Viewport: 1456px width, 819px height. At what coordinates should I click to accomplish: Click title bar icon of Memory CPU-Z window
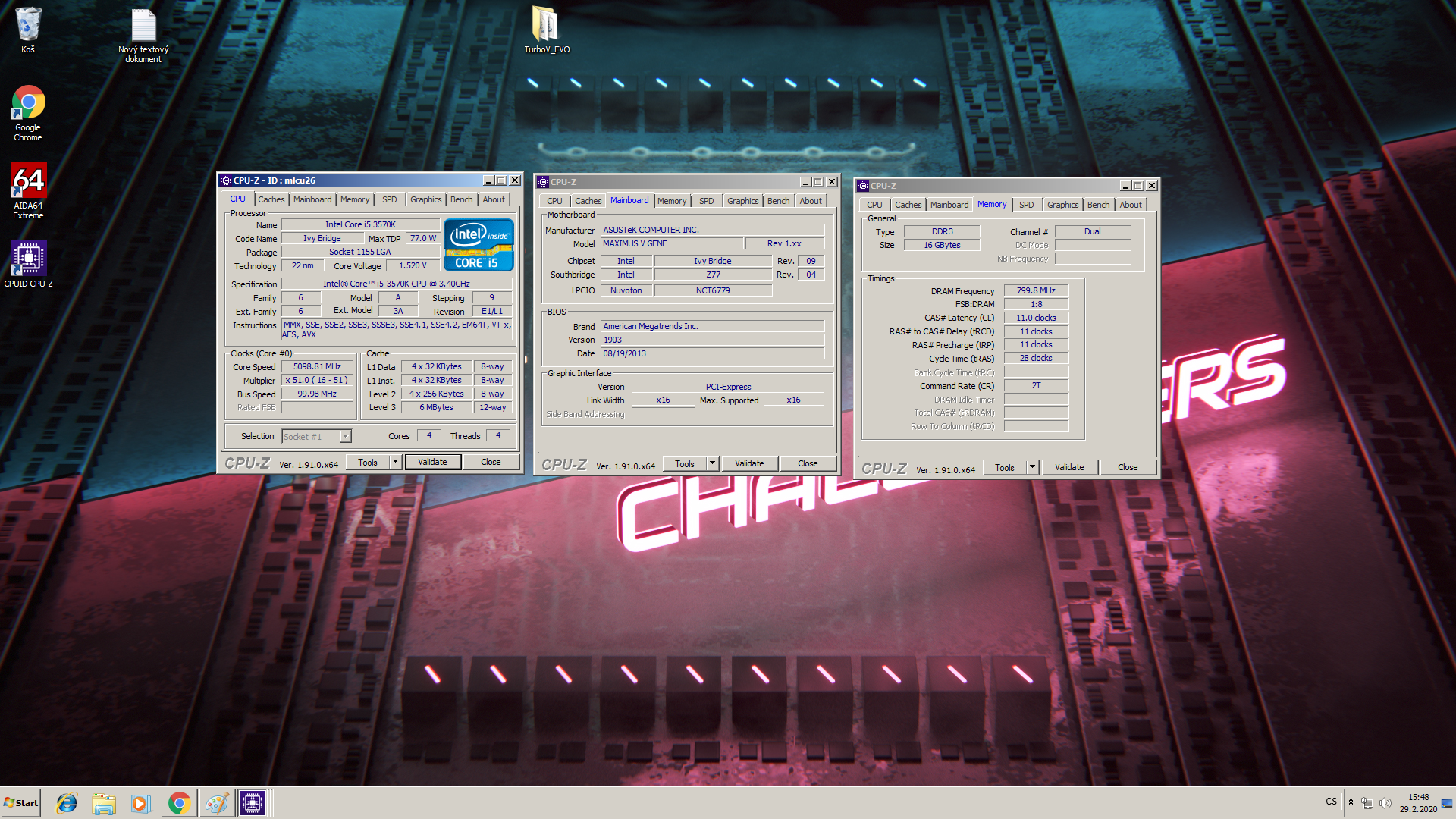(x=863, y=186)
